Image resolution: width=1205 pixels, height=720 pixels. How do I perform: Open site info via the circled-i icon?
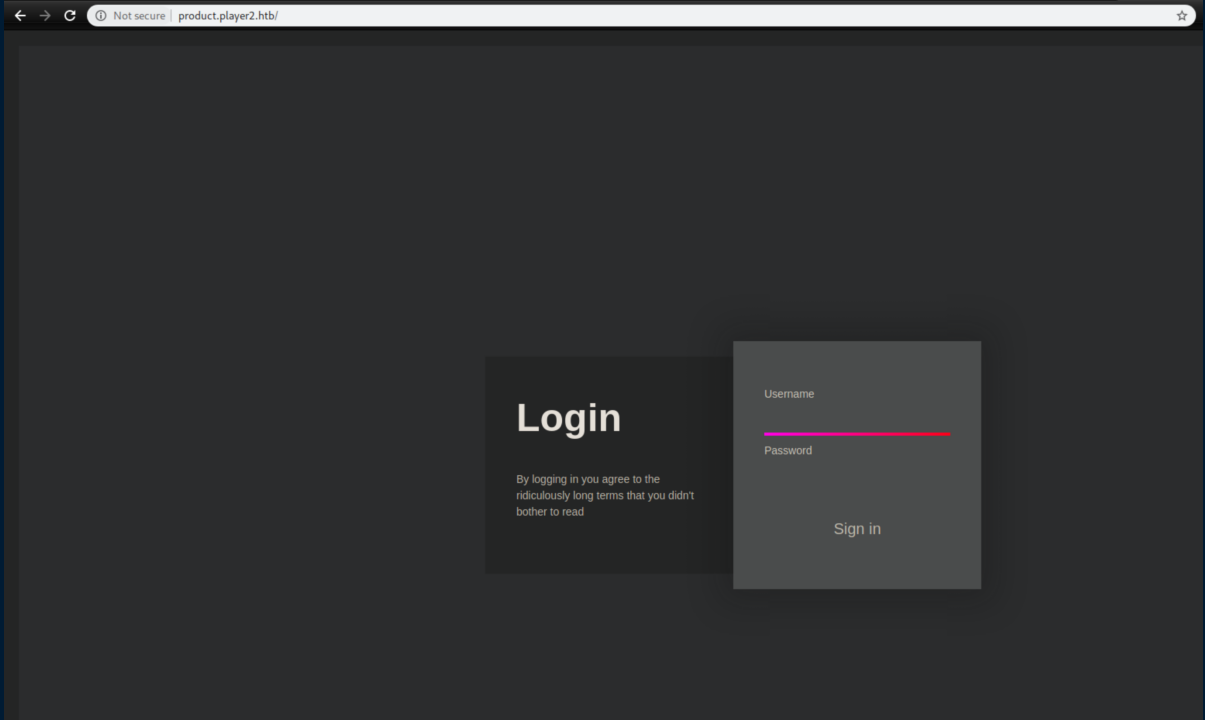coord(101,15)
